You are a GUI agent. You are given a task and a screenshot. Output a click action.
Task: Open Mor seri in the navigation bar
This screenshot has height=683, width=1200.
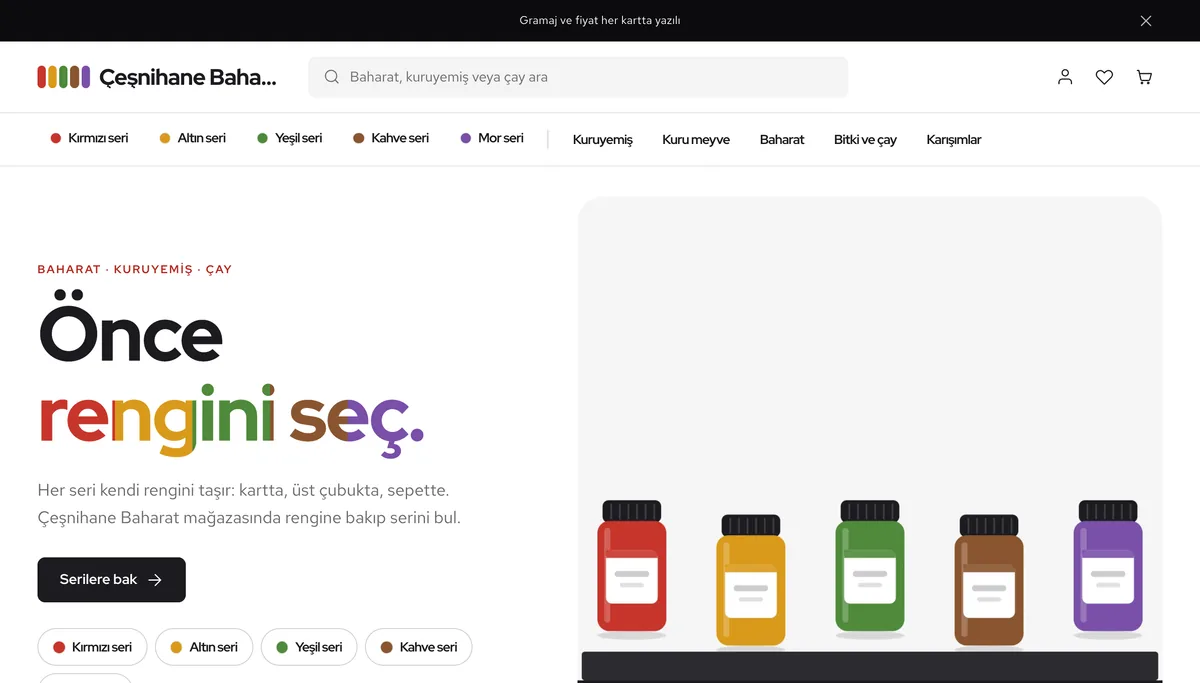click(x=491, y=138)
